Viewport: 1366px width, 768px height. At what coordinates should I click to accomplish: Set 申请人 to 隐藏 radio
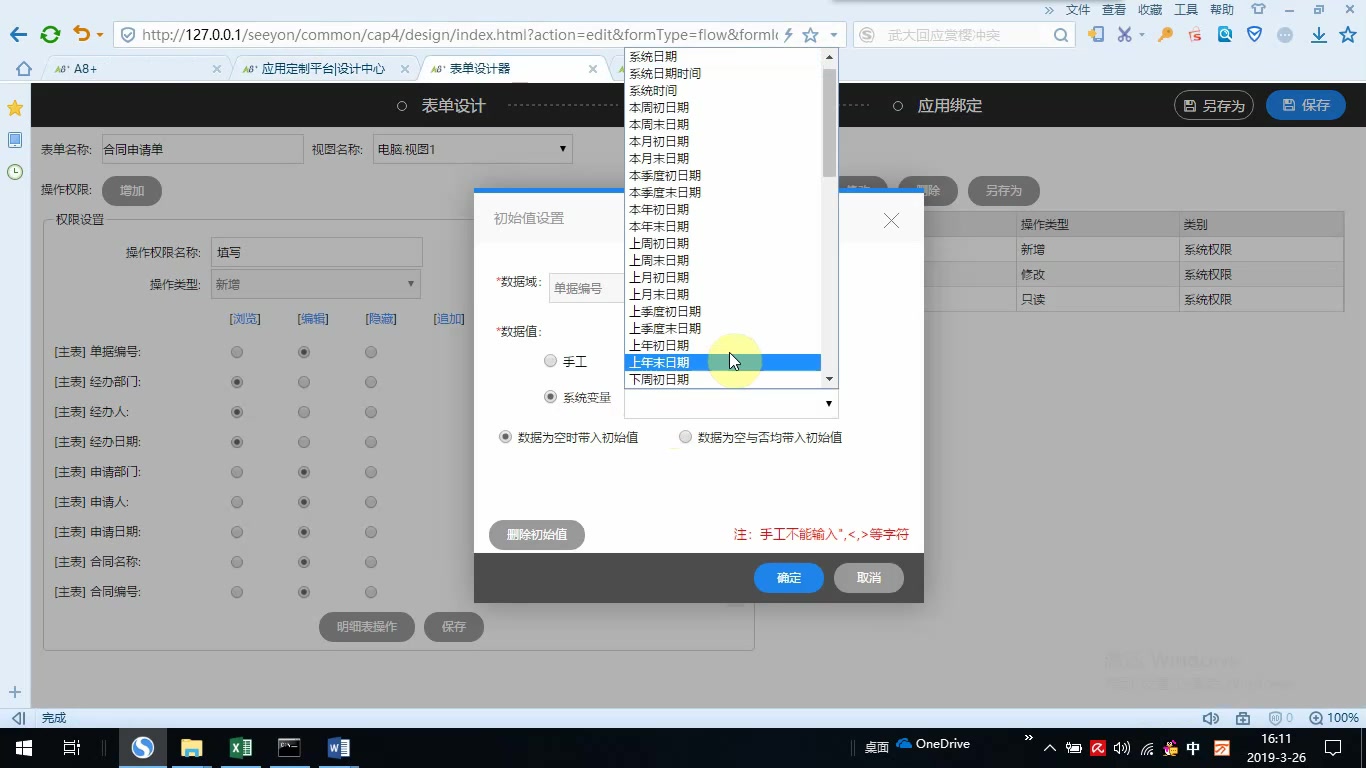[371, 502]
